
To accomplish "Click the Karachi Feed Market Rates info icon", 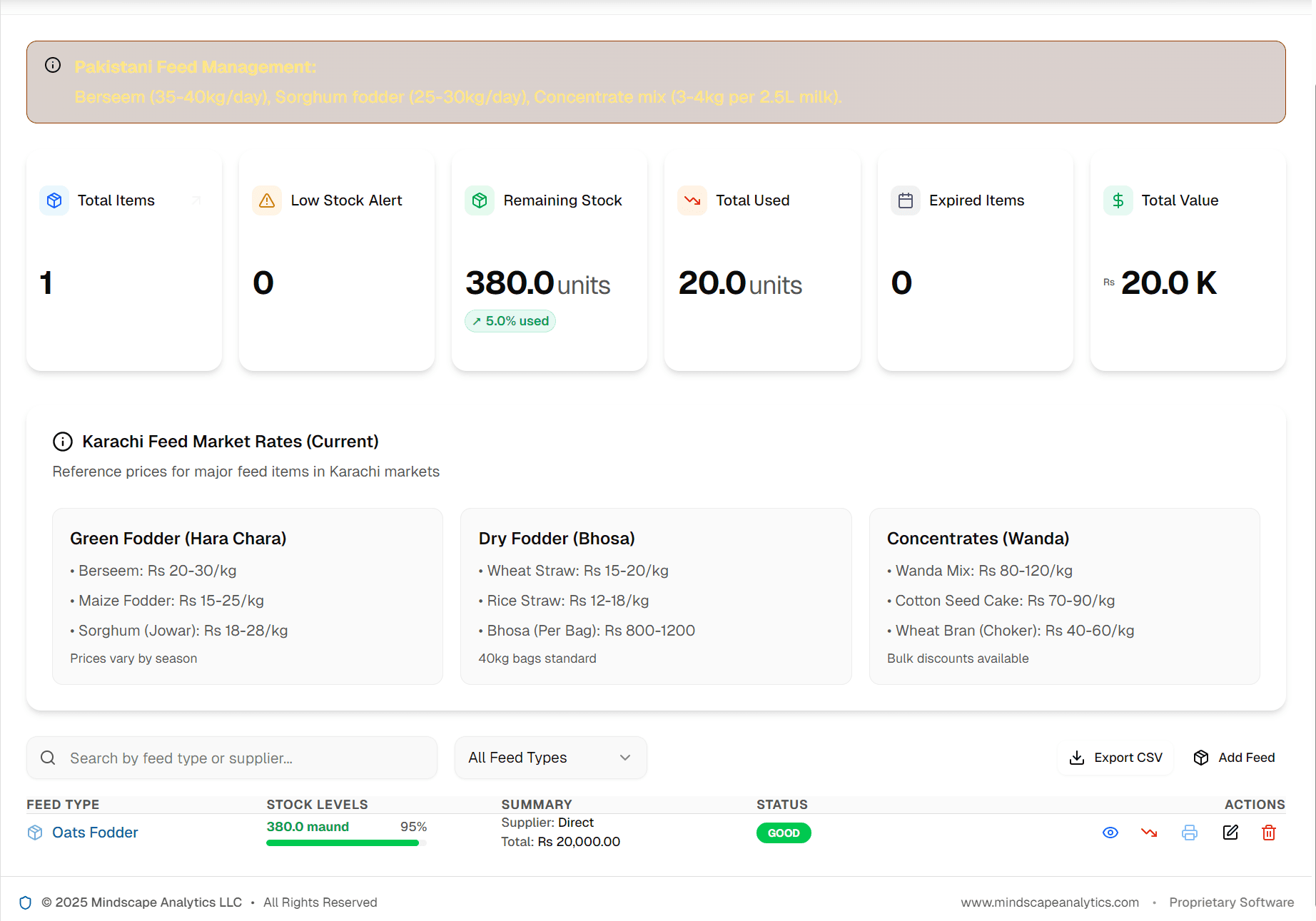I will coord(63,441).
